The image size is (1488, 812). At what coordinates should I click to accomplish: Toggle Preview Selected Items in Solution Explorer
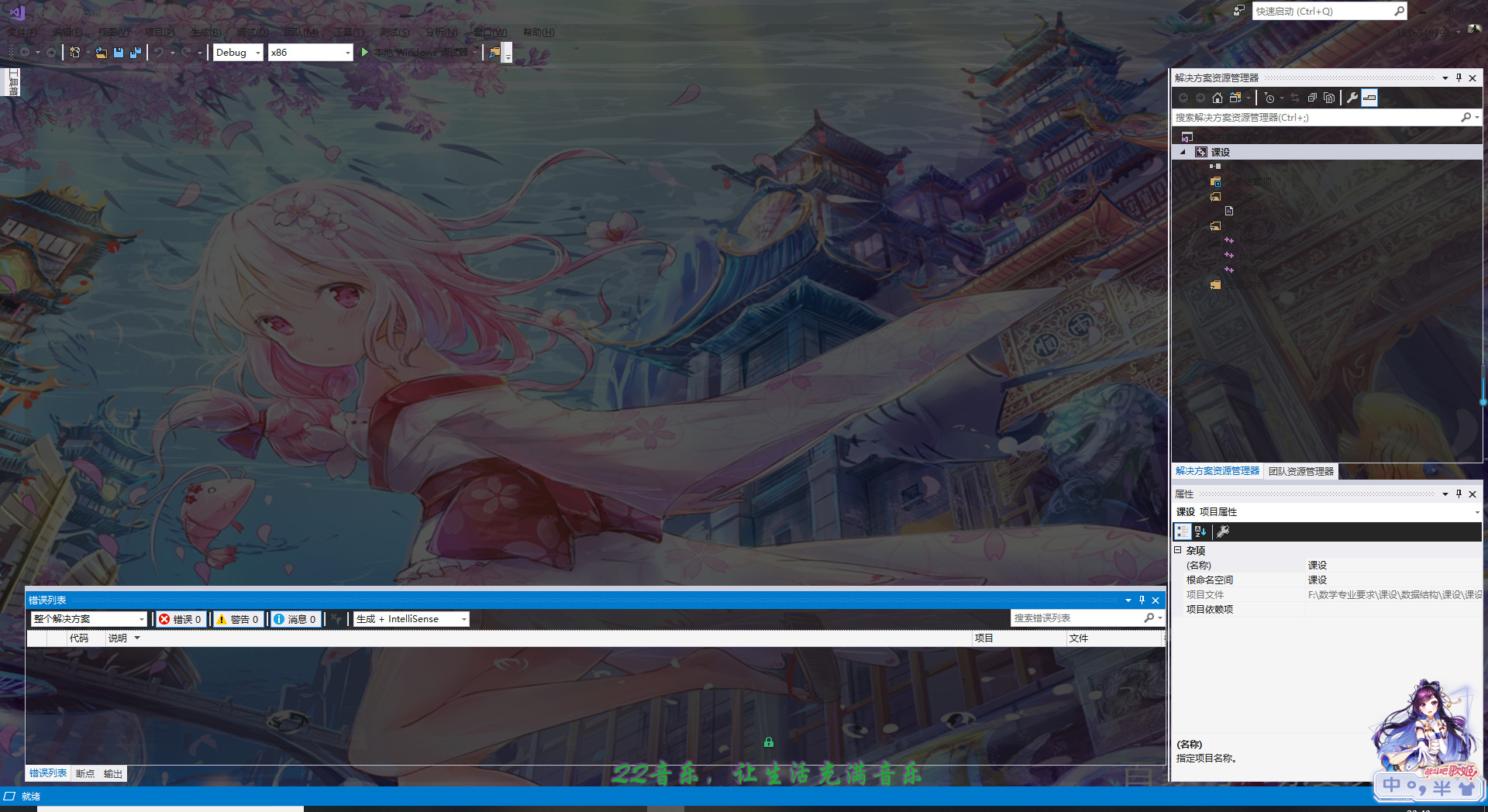[x=1369, y=98]
